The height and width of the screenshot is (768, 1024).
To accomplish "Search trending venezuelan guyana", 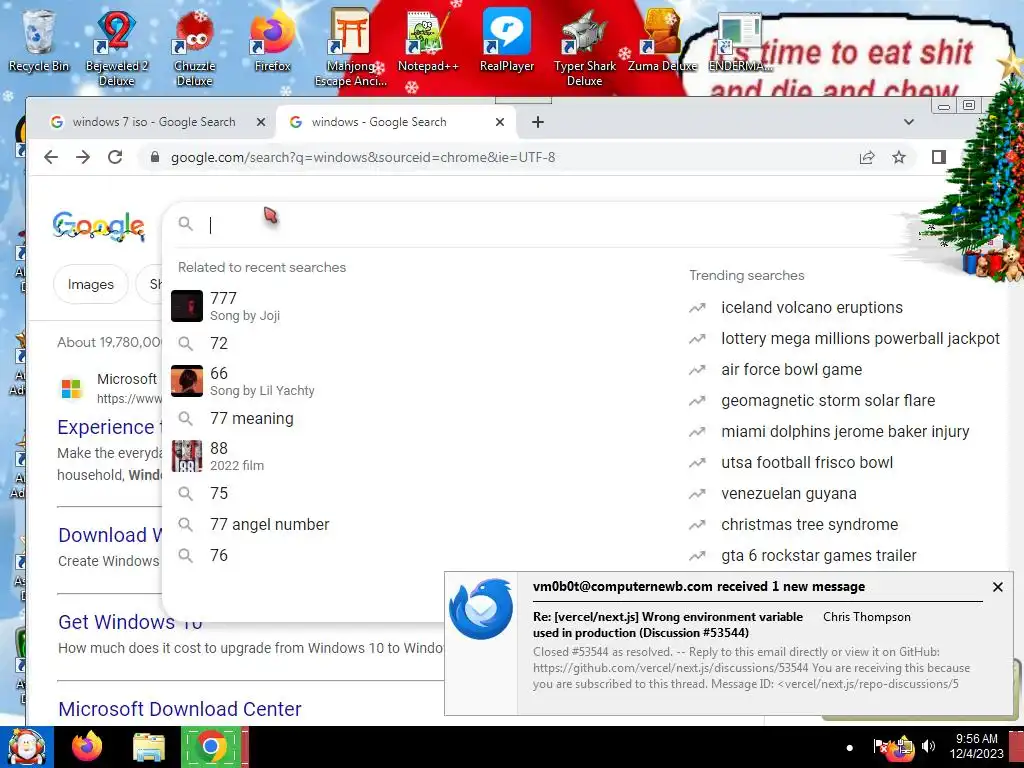I will tap(788, 494).
